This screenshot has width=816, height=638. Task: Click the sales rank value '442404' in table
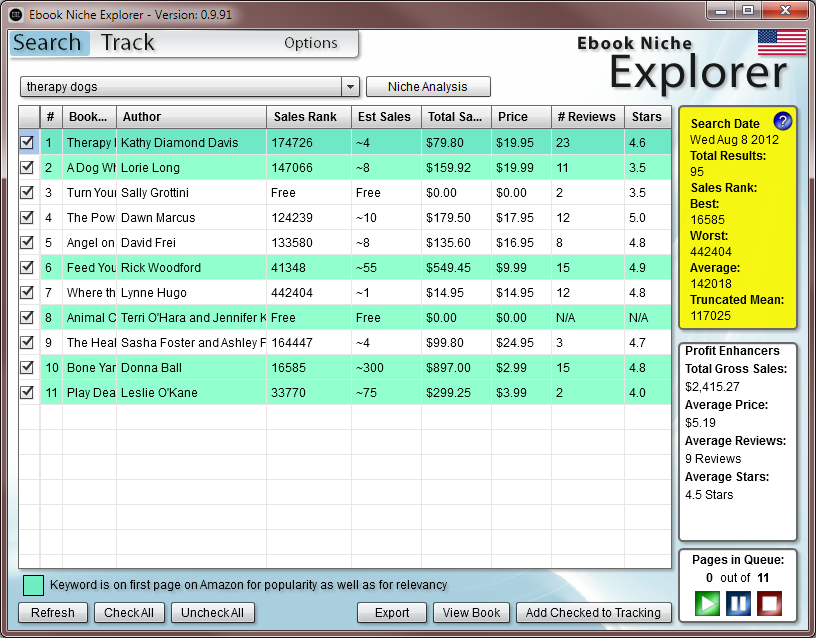tap(292, 292)
